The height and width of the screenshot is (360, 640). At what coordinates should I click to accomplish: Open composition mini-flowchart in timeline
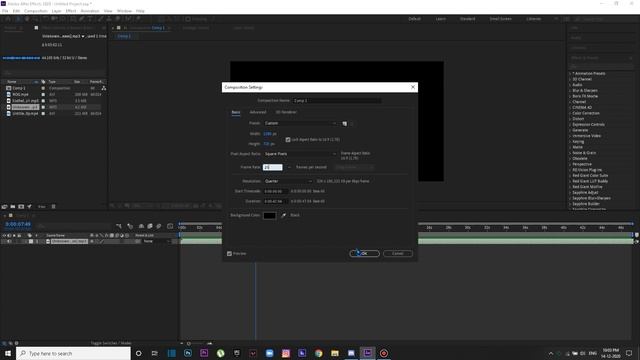pyautogui.click(x=119, y=226)
